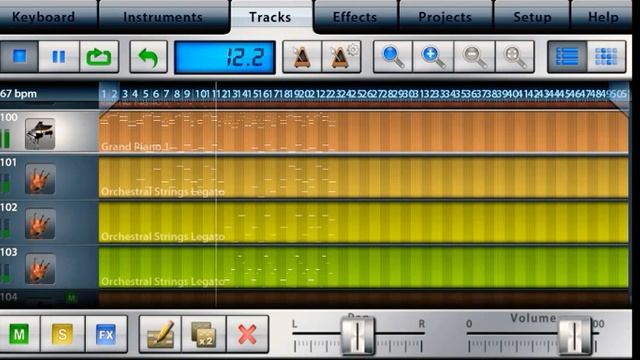Image resolution: width=640 pixels, height=360 pixels.
Task: Click the track 104 mute indicator
Action: pyautogui.click(x=72, y=298)
